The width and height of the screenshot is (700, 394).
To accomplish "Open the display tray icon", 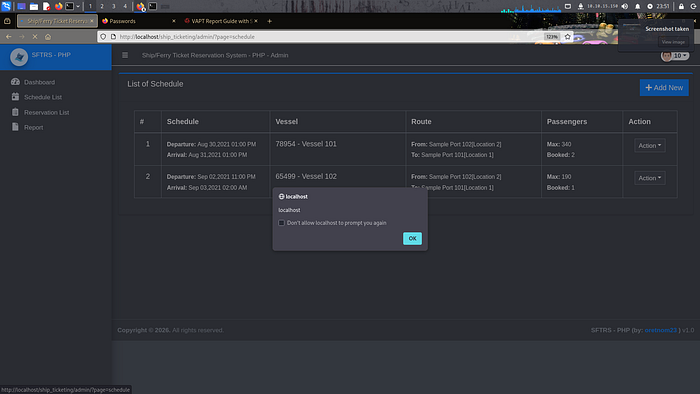I will 568,6.
